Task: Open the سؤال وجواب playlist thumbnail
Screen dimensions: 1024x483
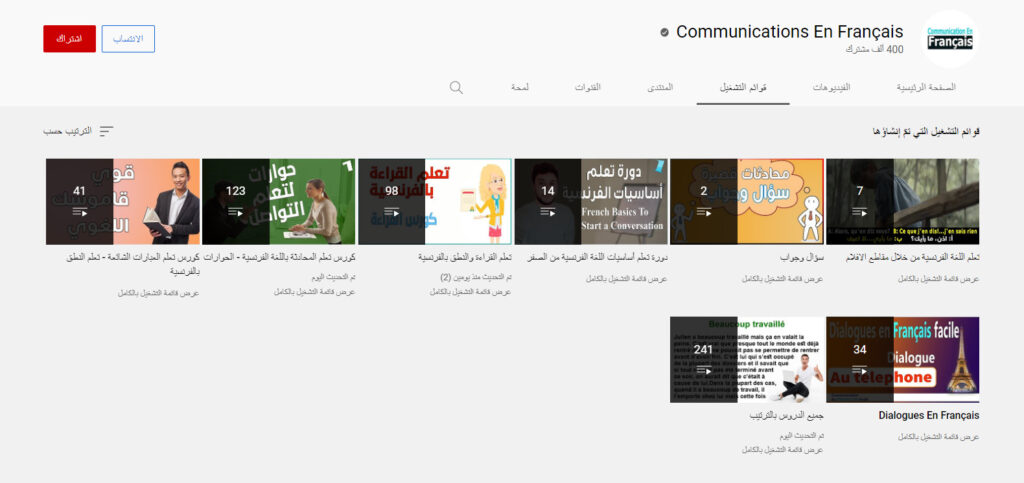Action: [747, 201]
